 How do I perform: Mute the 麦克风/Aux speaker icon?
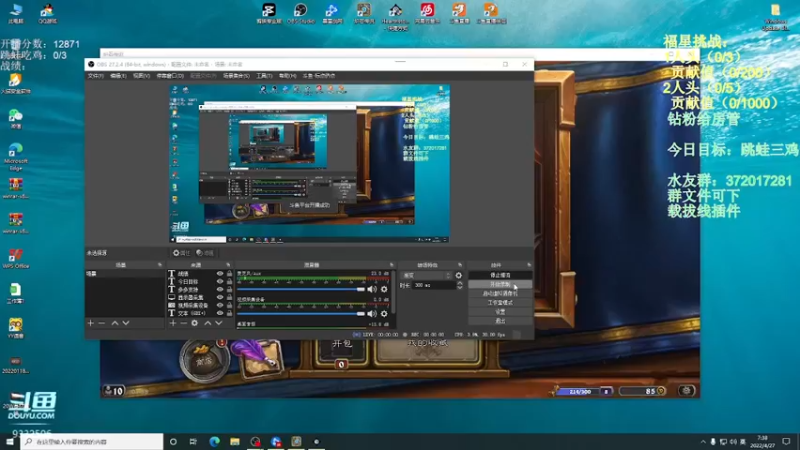(x=372, y=289)
